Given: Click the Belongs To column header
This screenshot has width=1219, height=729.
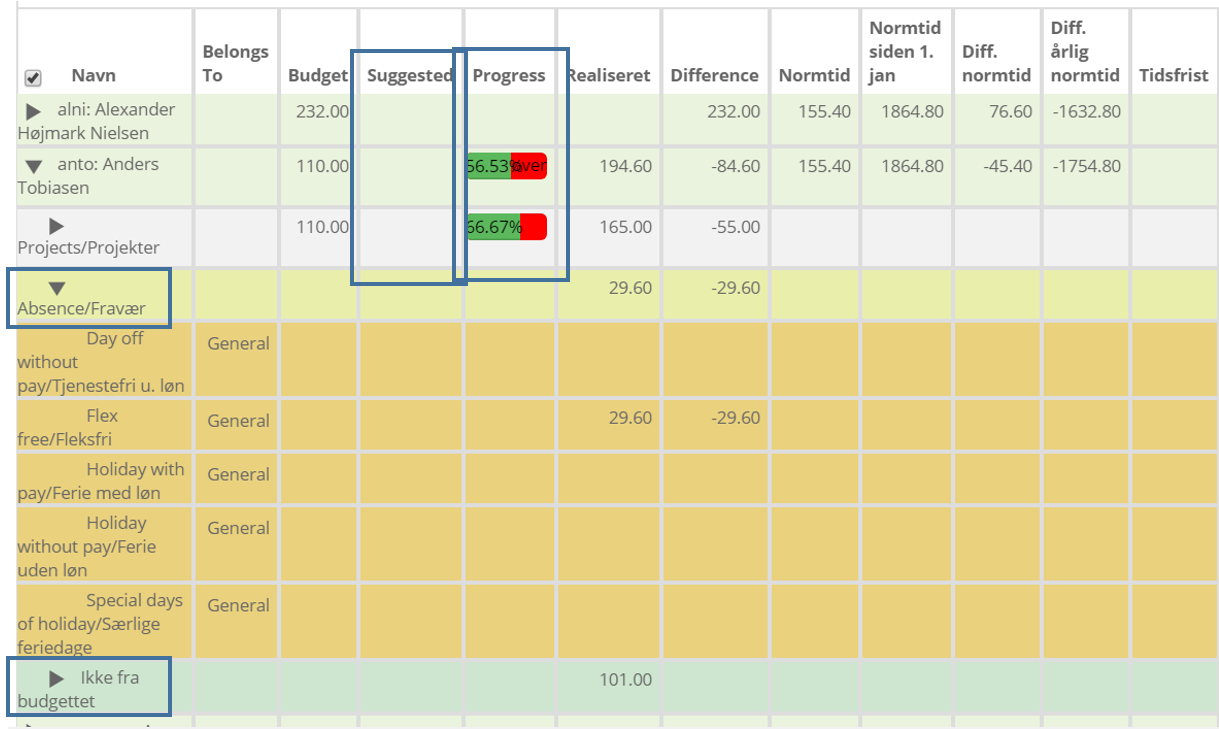Looking at the screenshot, I should click(x=235, y=63).
